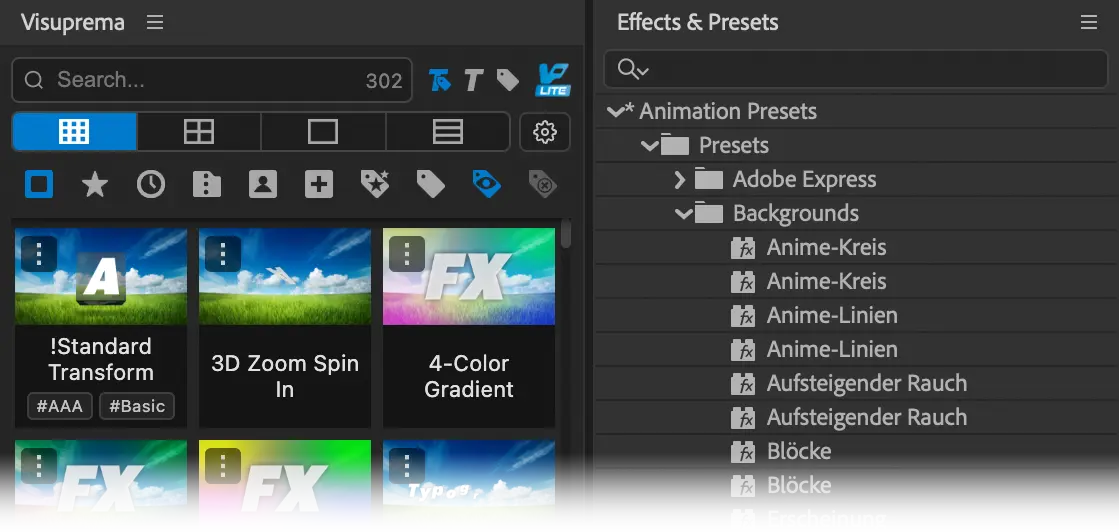Image resolution: width=1119 pixels, height=532 pixels.
Task: Click the Effects & Presets search field
Action: (856, 69)
